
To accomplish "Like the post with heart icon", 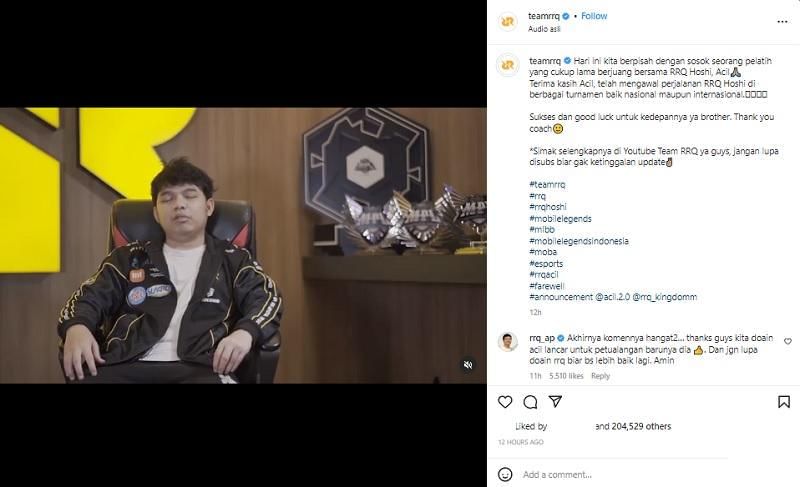I will (x=505, y=402).
